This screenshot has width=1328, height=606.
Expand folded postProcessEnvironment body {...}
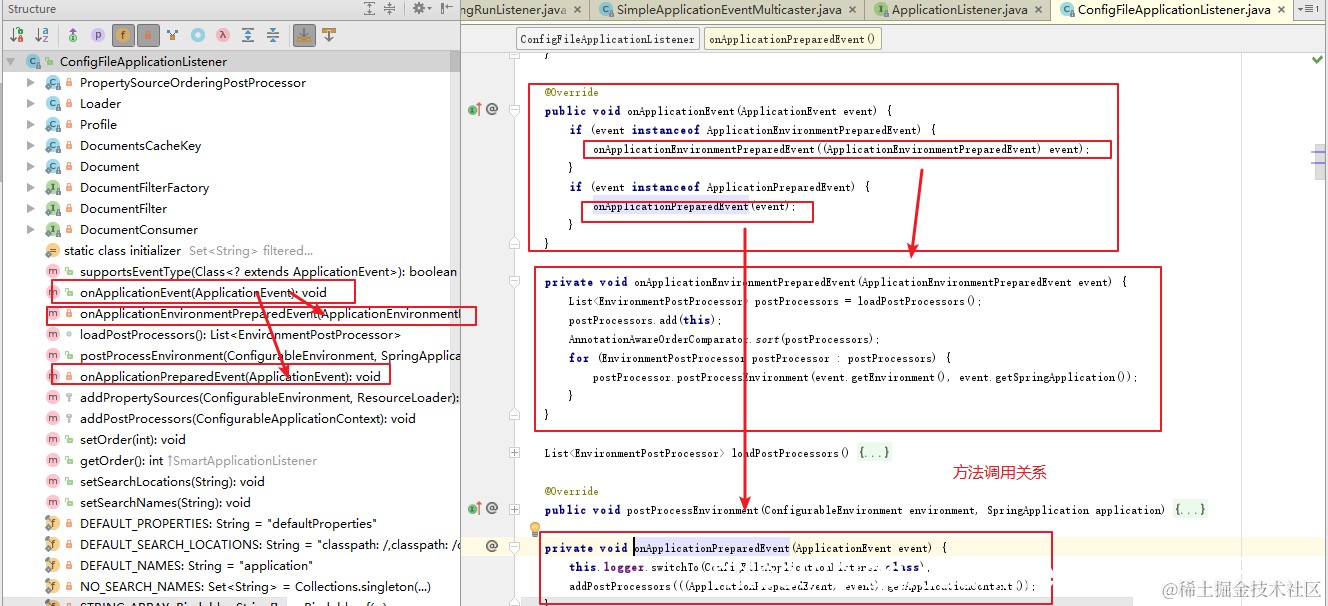click(x=1190, y=510)
